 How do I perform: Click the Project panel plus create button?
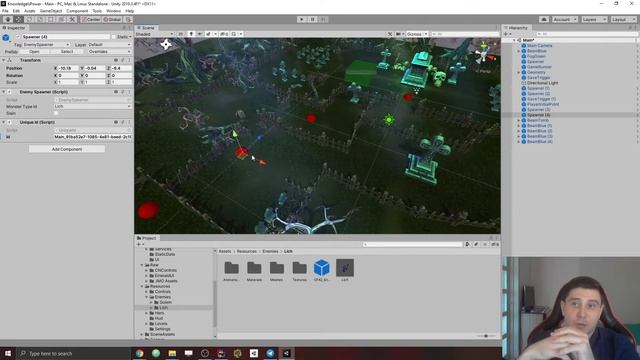[139, 244]
